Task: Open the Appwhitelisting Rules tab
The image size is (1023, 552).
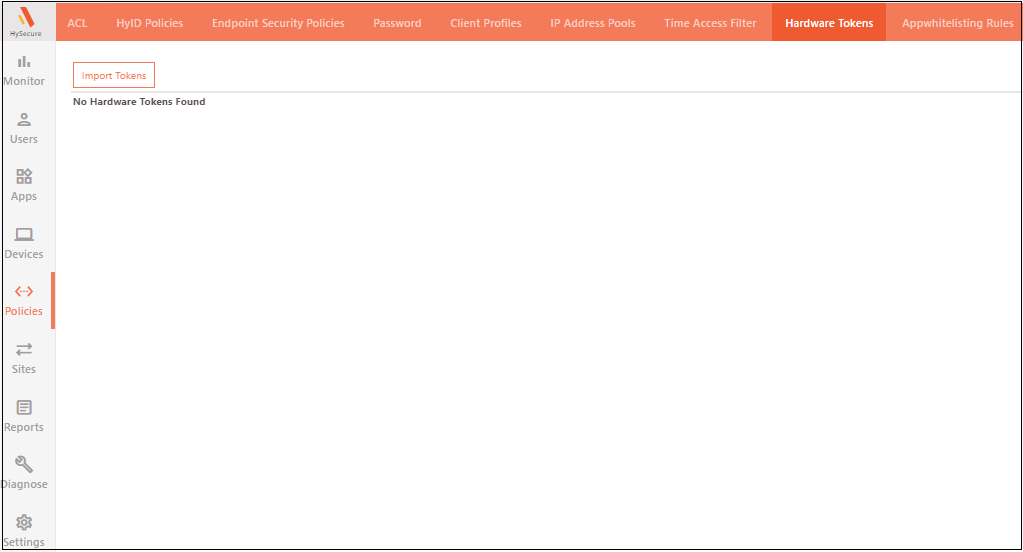Action: (x=957, y=23)
